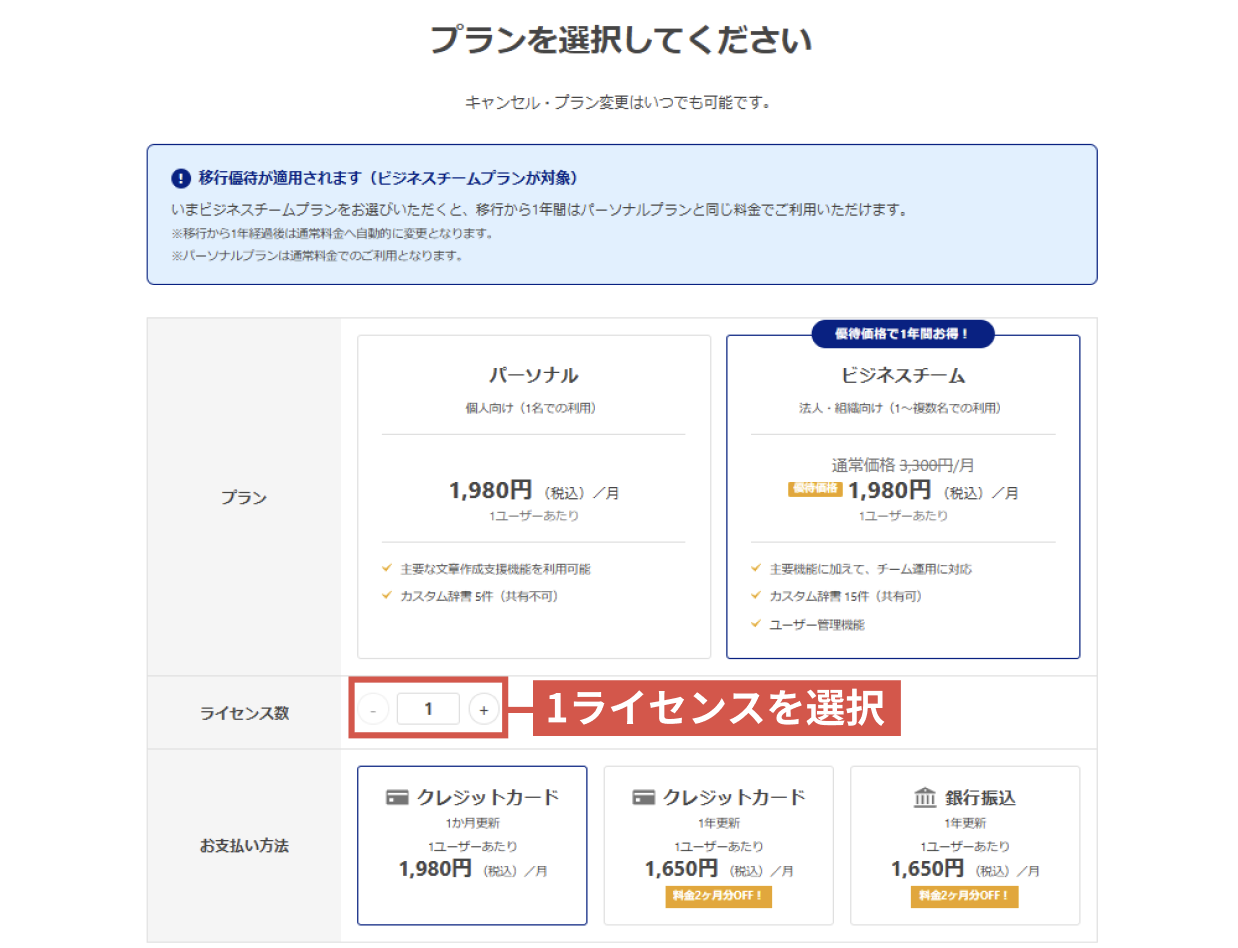1238x948 pixels.
Task: Click the お支払い方法 row label
Action: pyautogui.click(x=244, y=846)
